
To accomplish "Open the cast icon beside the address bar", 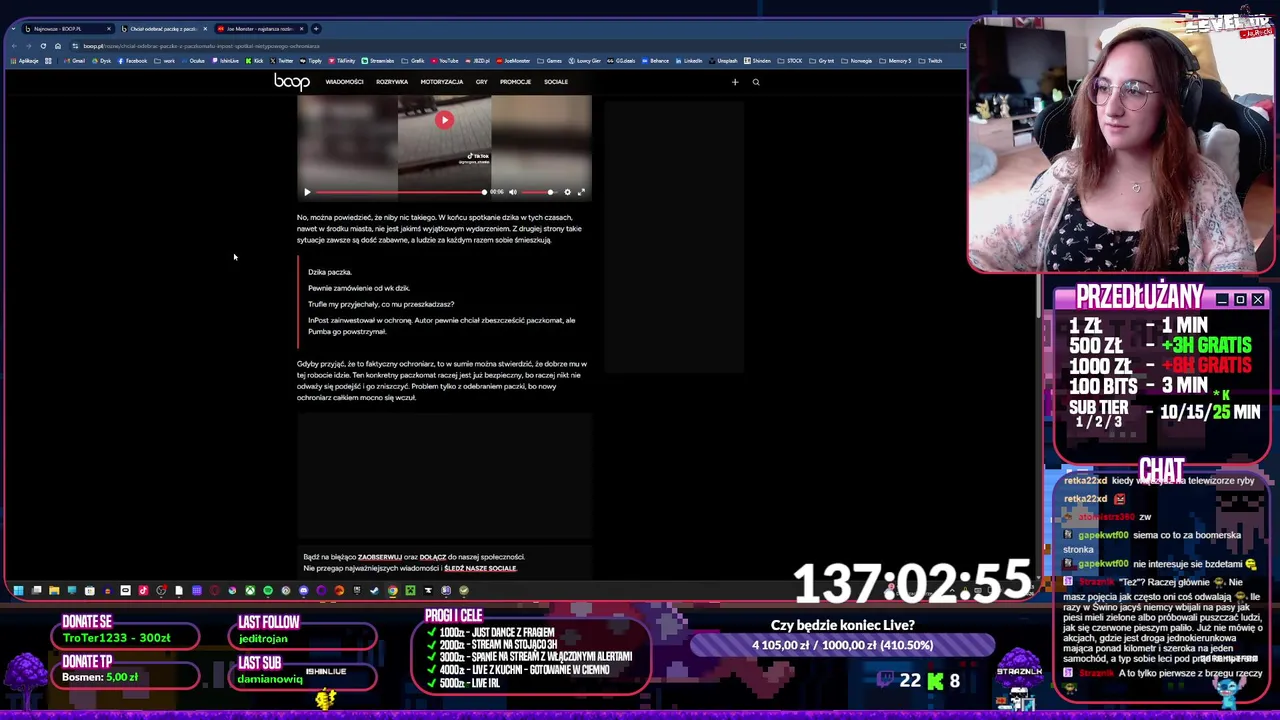I will click(963, 46).
